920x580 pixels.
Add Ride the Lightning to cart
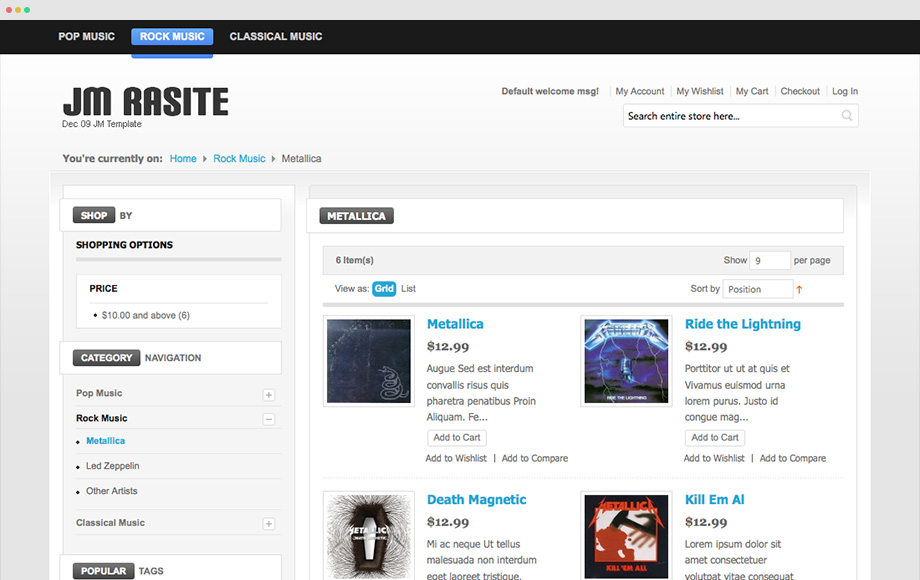click(715, 437)
